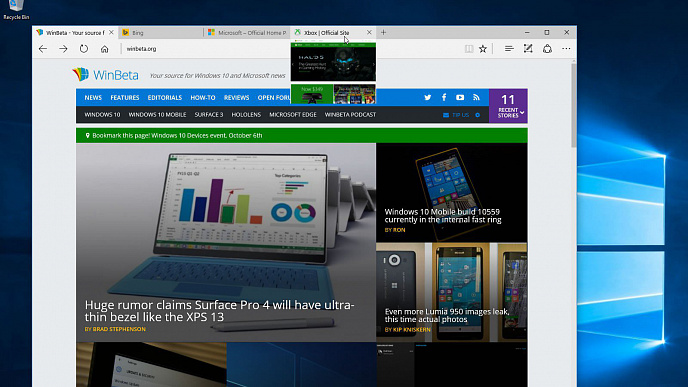Open the Share icon in toolbar

547,49
